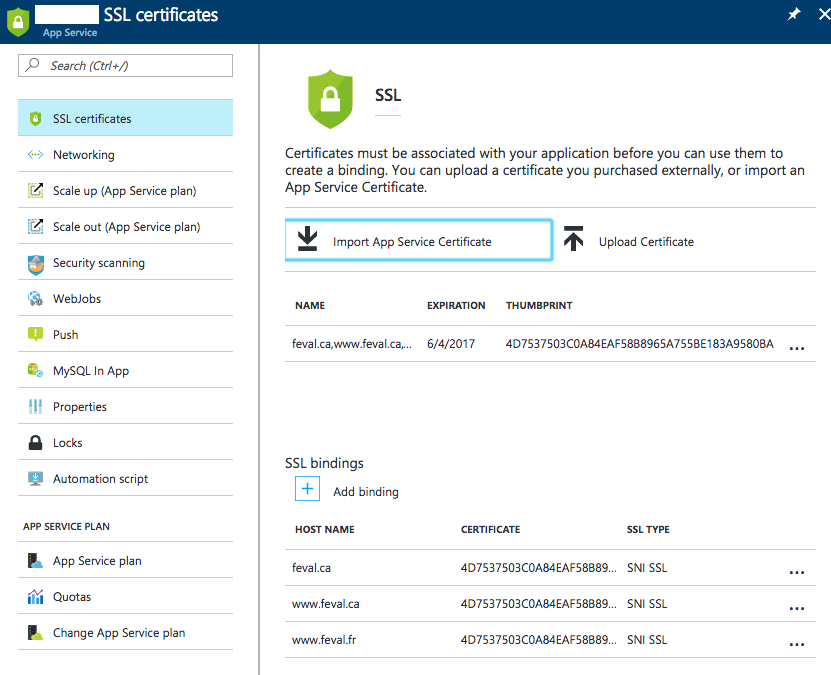The height and width of the screenshot is (675, 831).
Task: Open Scale up (App Service plan)
Action: pyautogui.click(x=126, y=190)
